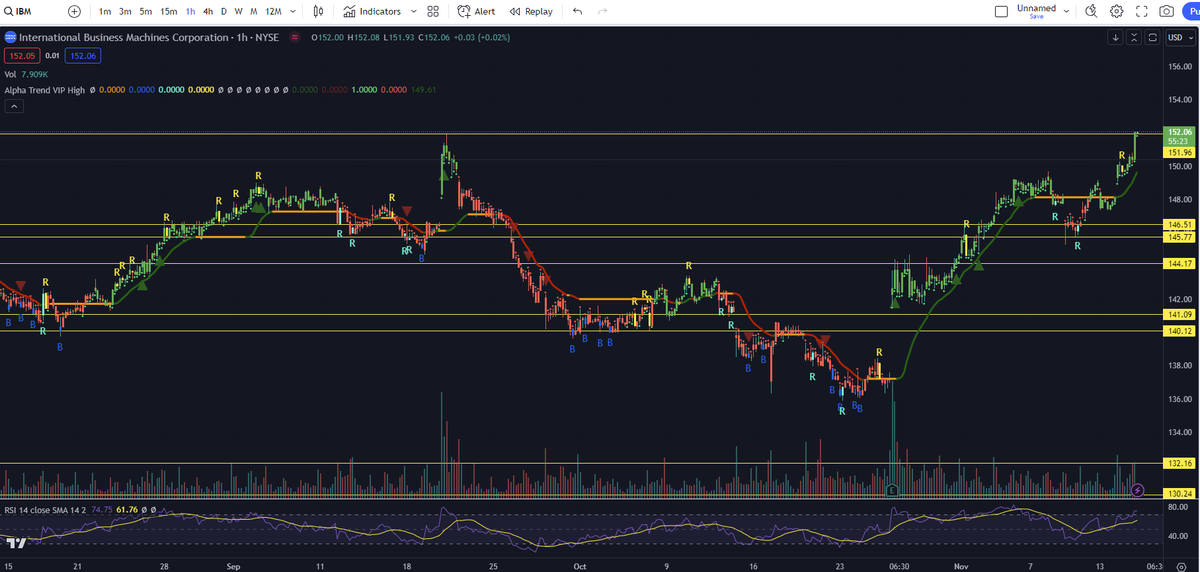Save the chart layout via Save link
1200x572 pixels.
tap(1036, 17)
